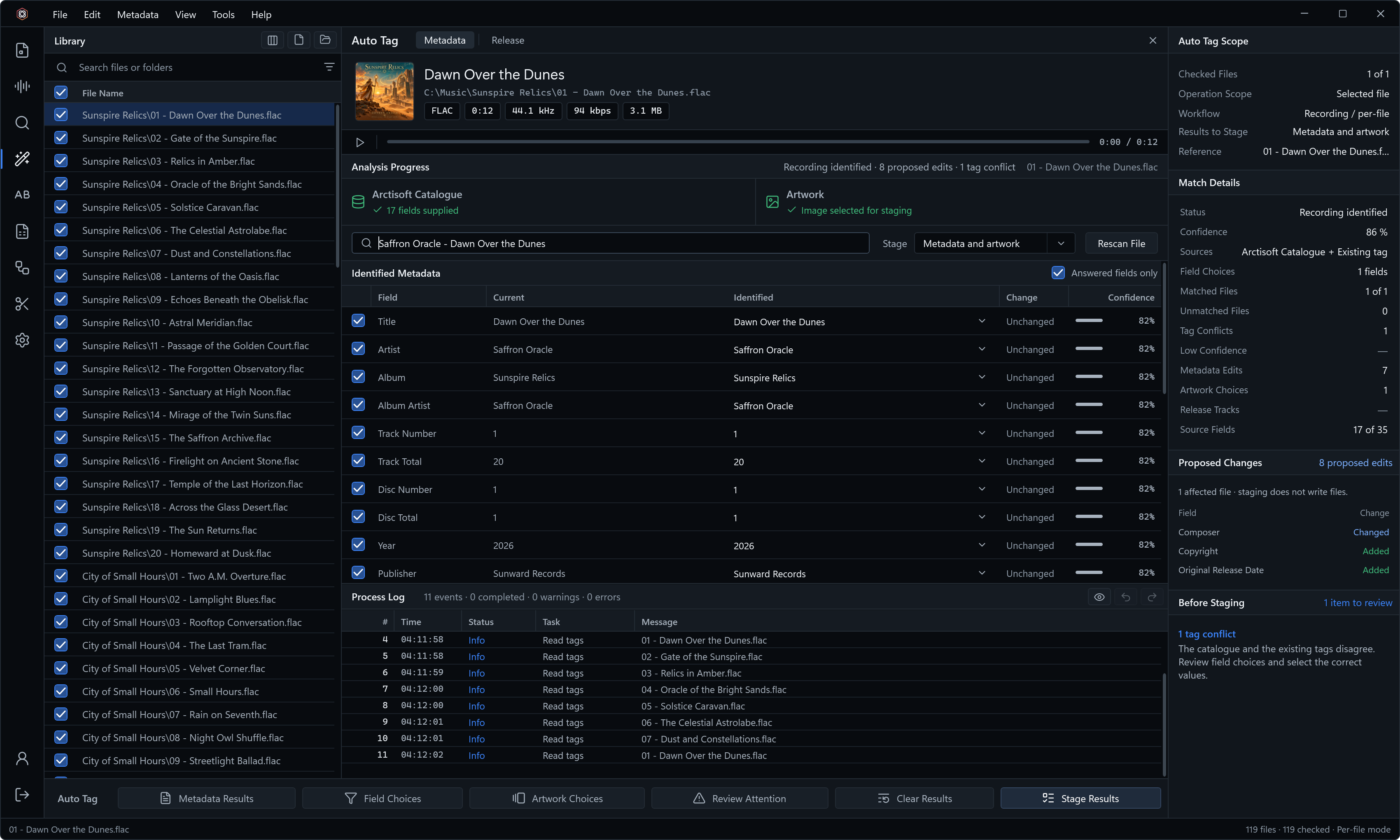Viewport: 1400px width, 840px height.
Task: Open the convert shapes icon in the sidebar
Action: (x=22, y=268)
